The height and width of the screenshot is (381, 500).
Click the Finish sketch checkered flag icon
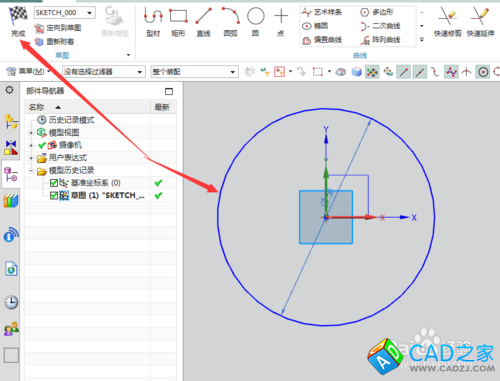pyautogui.click(x=18, y=16)
